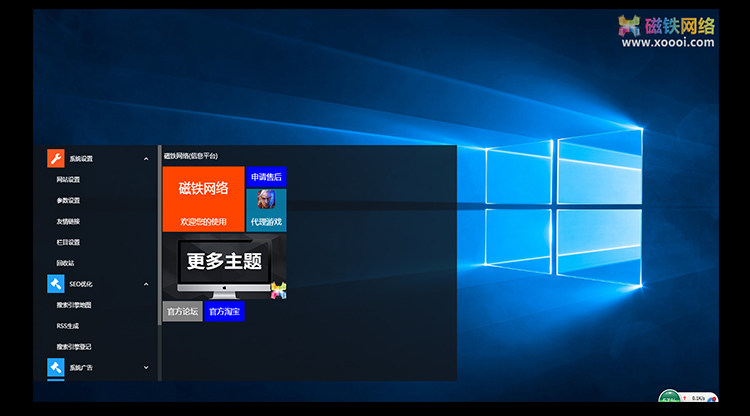Collapse the SEO优化 section using its chevron

pos(146,284)
